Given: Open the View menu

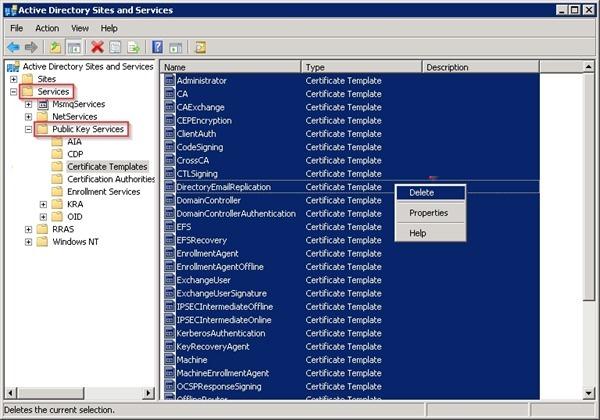Looking at the screenshot, I should click(79, 28).
